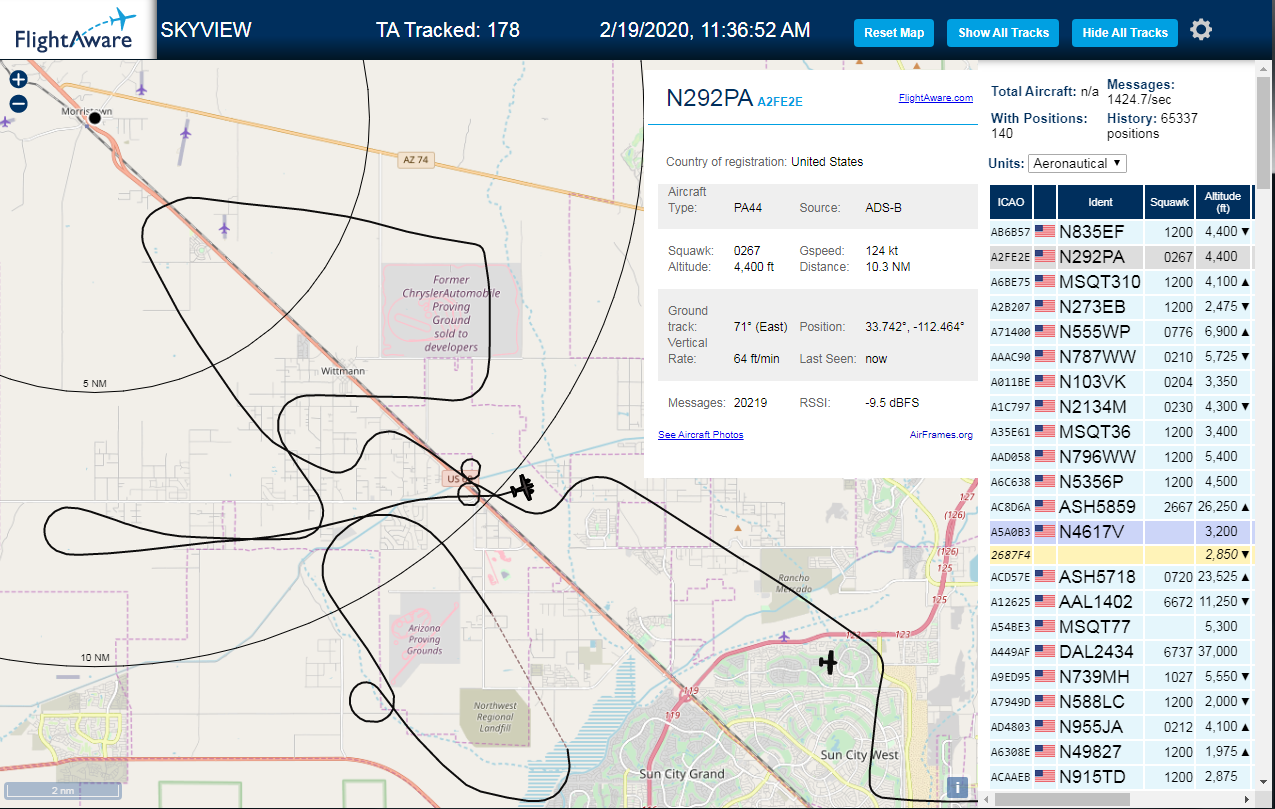
Task: Open the FlightAware.com link in the aircraft panel
Action: coord(936,98)
